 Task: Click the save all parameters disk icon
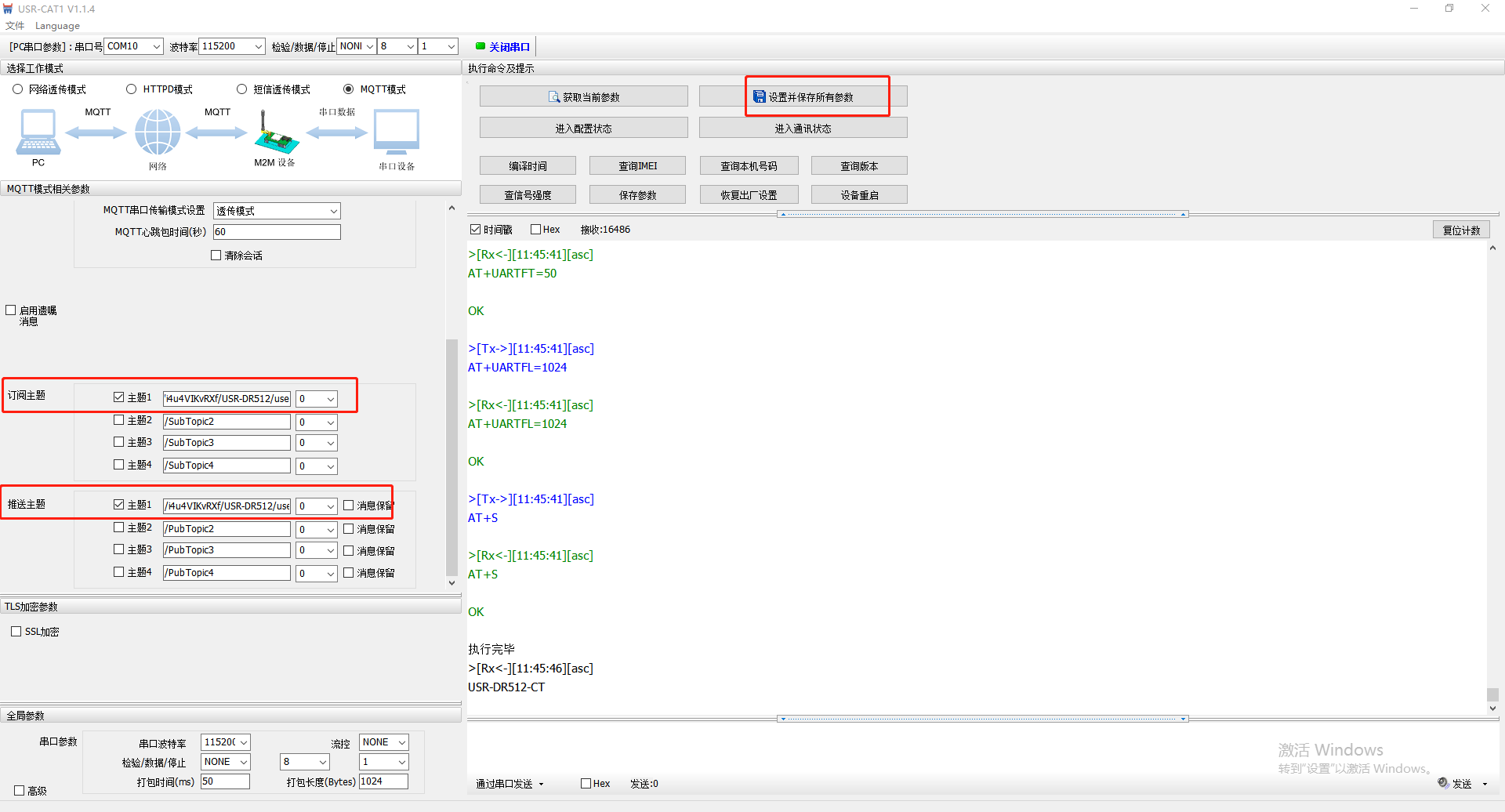tap(759, 97)
